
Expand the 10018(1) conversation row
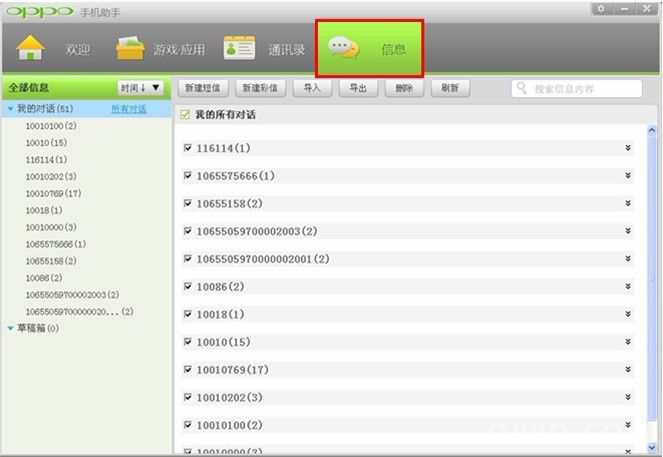[628, 314]
